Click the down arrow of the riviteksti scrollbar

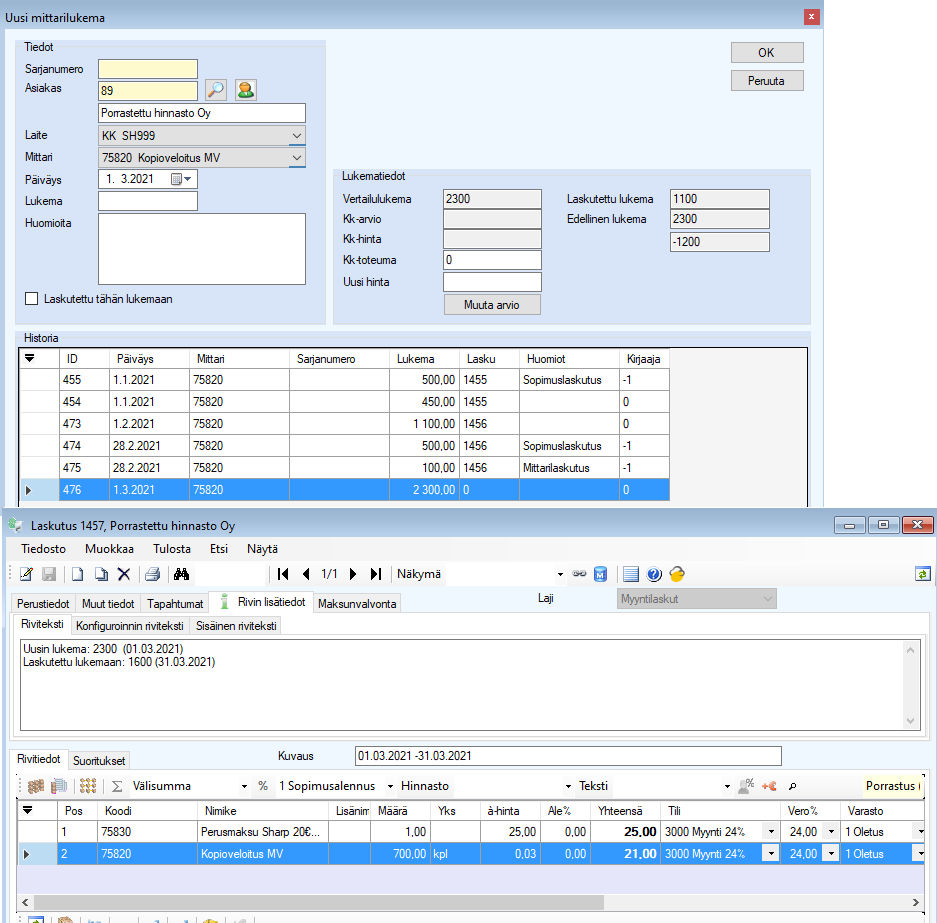click(910, 720)
